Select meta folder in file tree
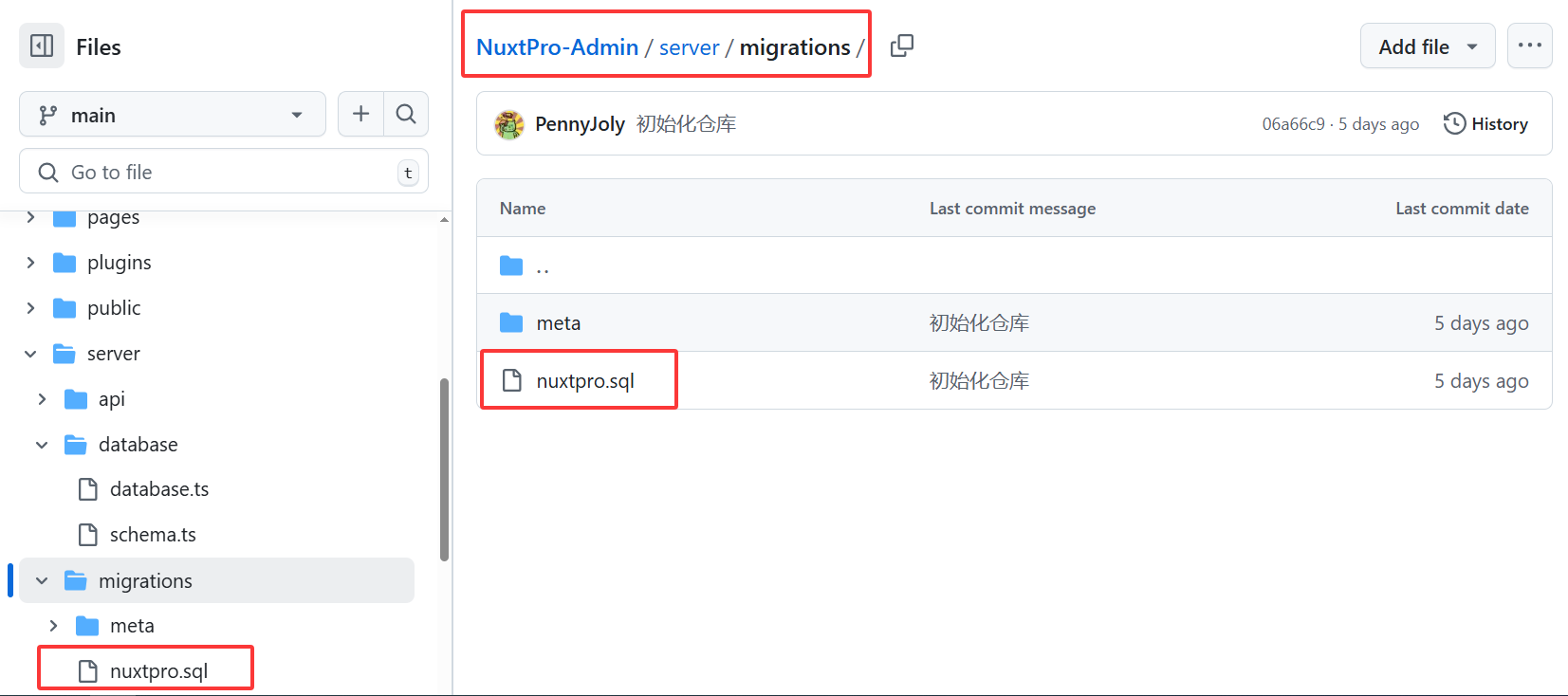This screenshot has width=1568, height=696. (x=132, y=626)
